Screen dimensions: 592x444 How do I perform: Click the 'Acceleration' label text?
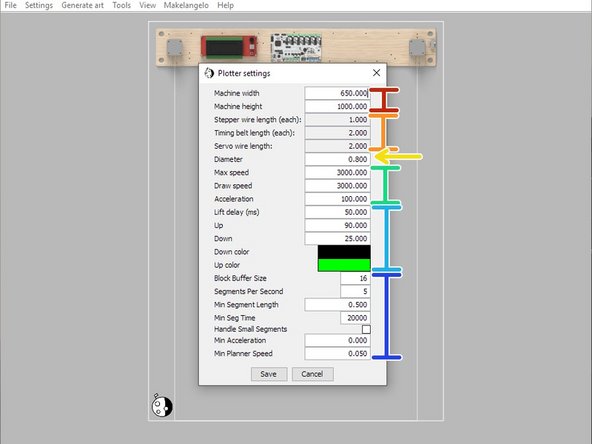click(x=234, y=199)
